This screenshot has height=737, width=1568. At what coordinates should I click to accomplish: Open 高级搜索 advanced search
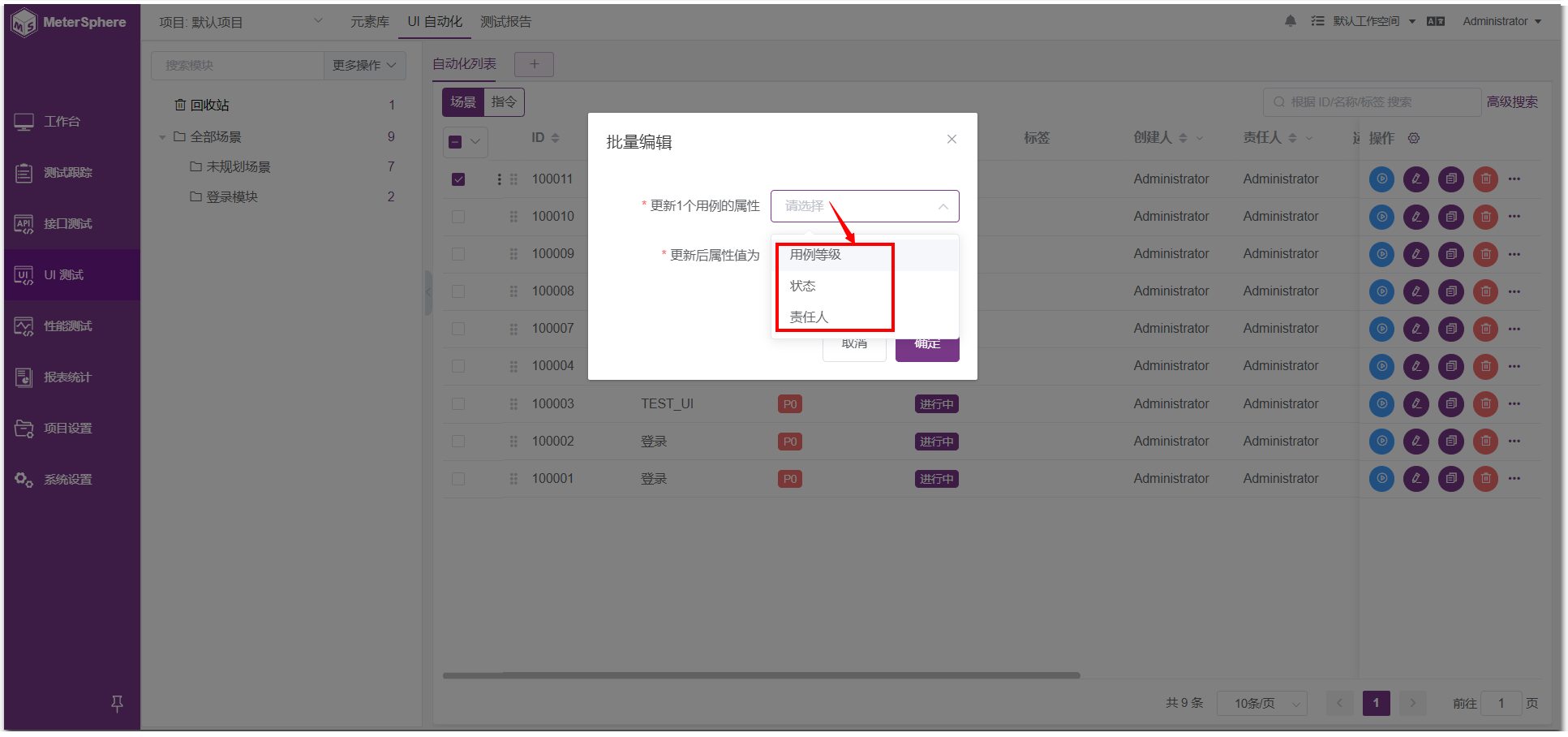(1512, 102)
